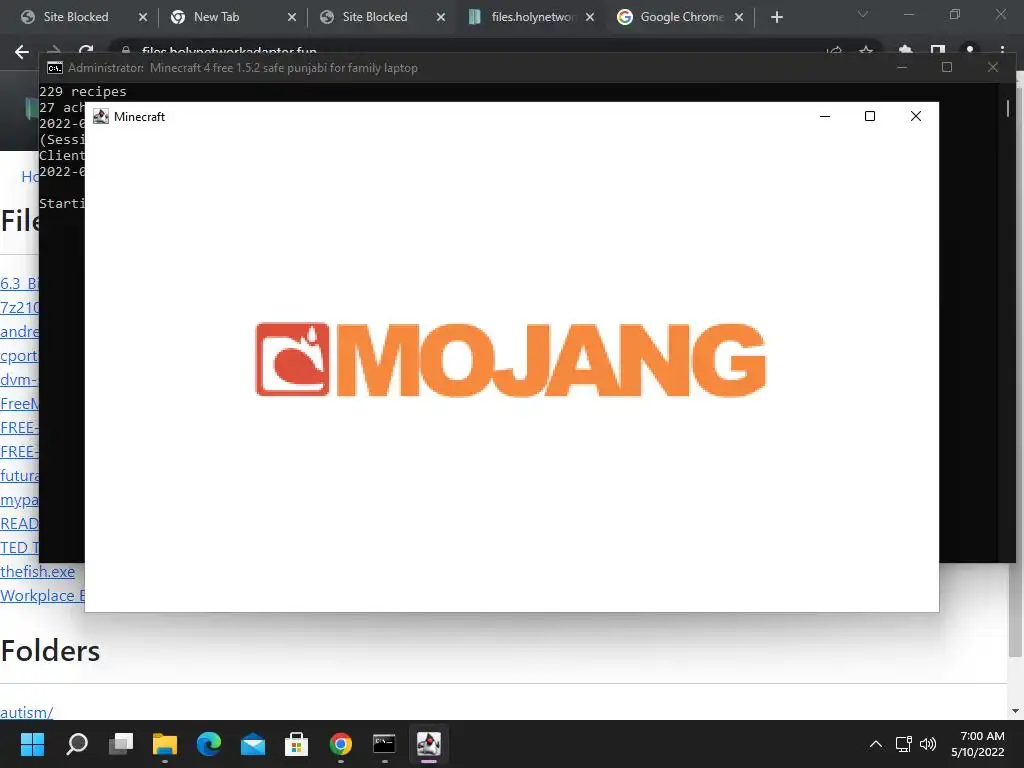Select the Minecraft taskbar icon

coord(428,743)
